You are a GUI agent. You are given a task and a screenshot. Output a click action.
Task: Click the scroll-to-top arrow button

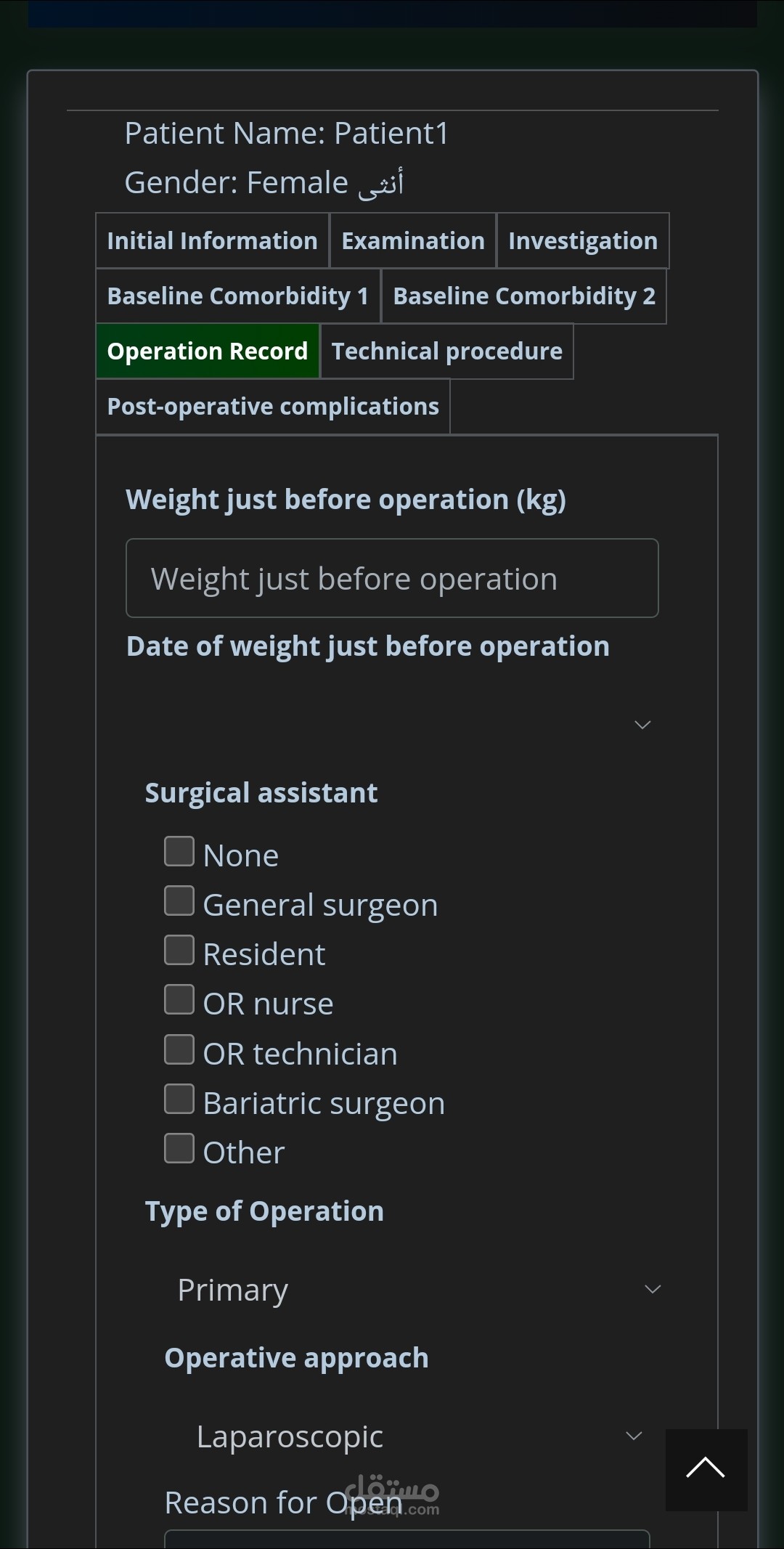[706, 1469]
